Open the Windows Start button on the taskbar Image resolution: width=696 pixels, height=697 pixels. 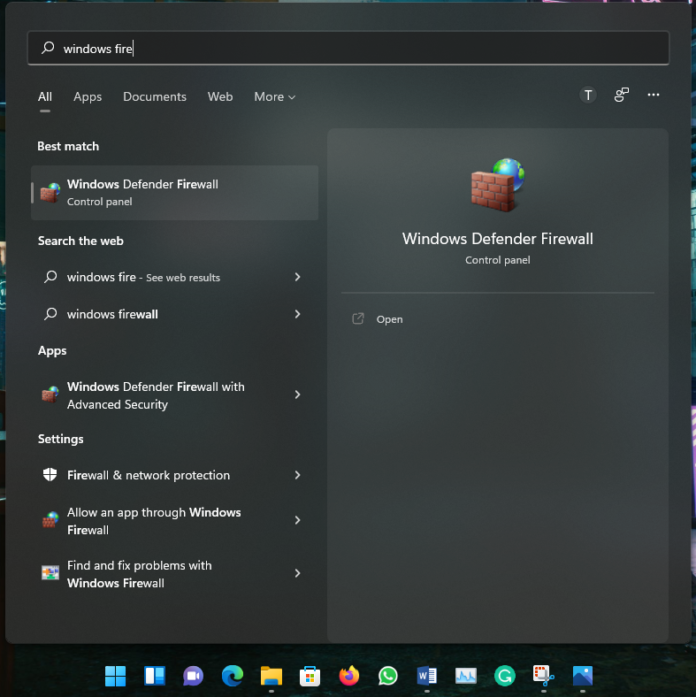click(x=116, y=676)
